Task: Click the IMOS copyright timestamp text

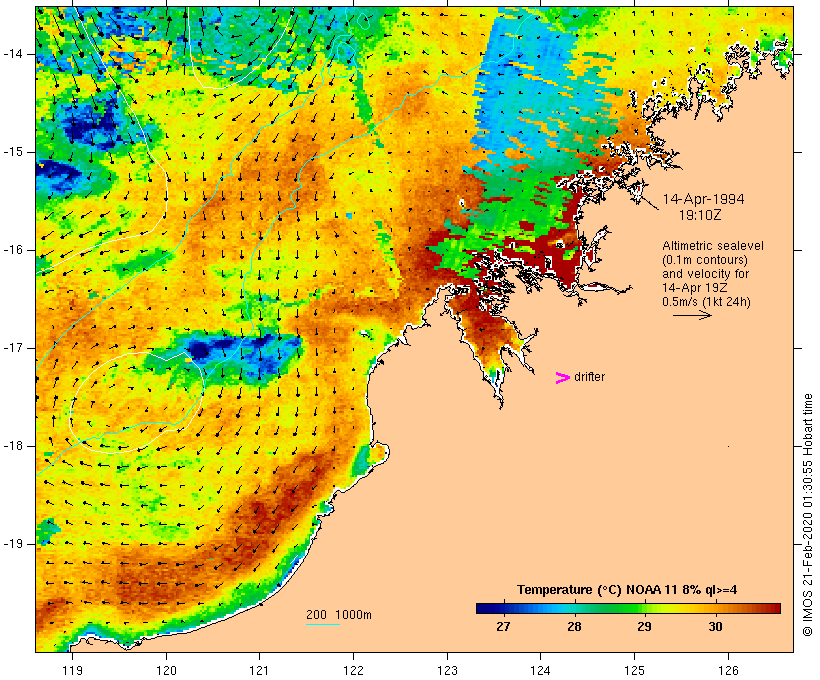Action: [808, 515]
